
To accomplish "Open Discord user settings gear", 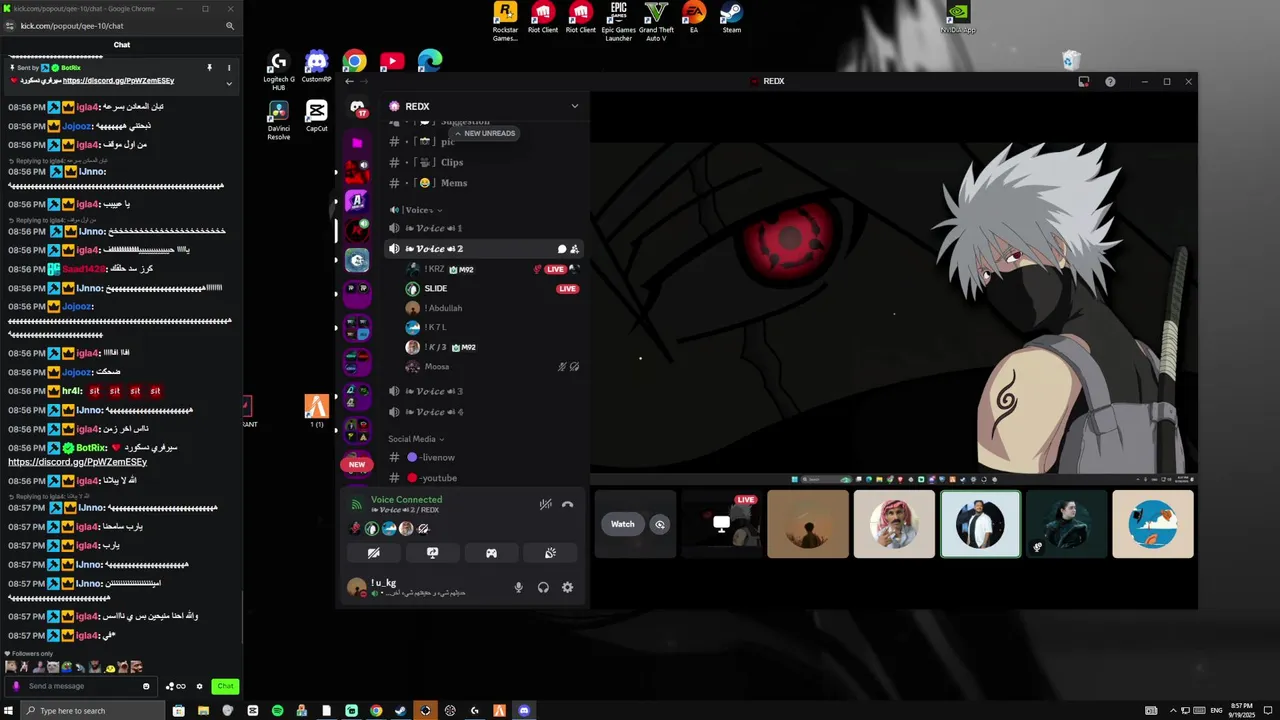I will (x=567, y=588).
